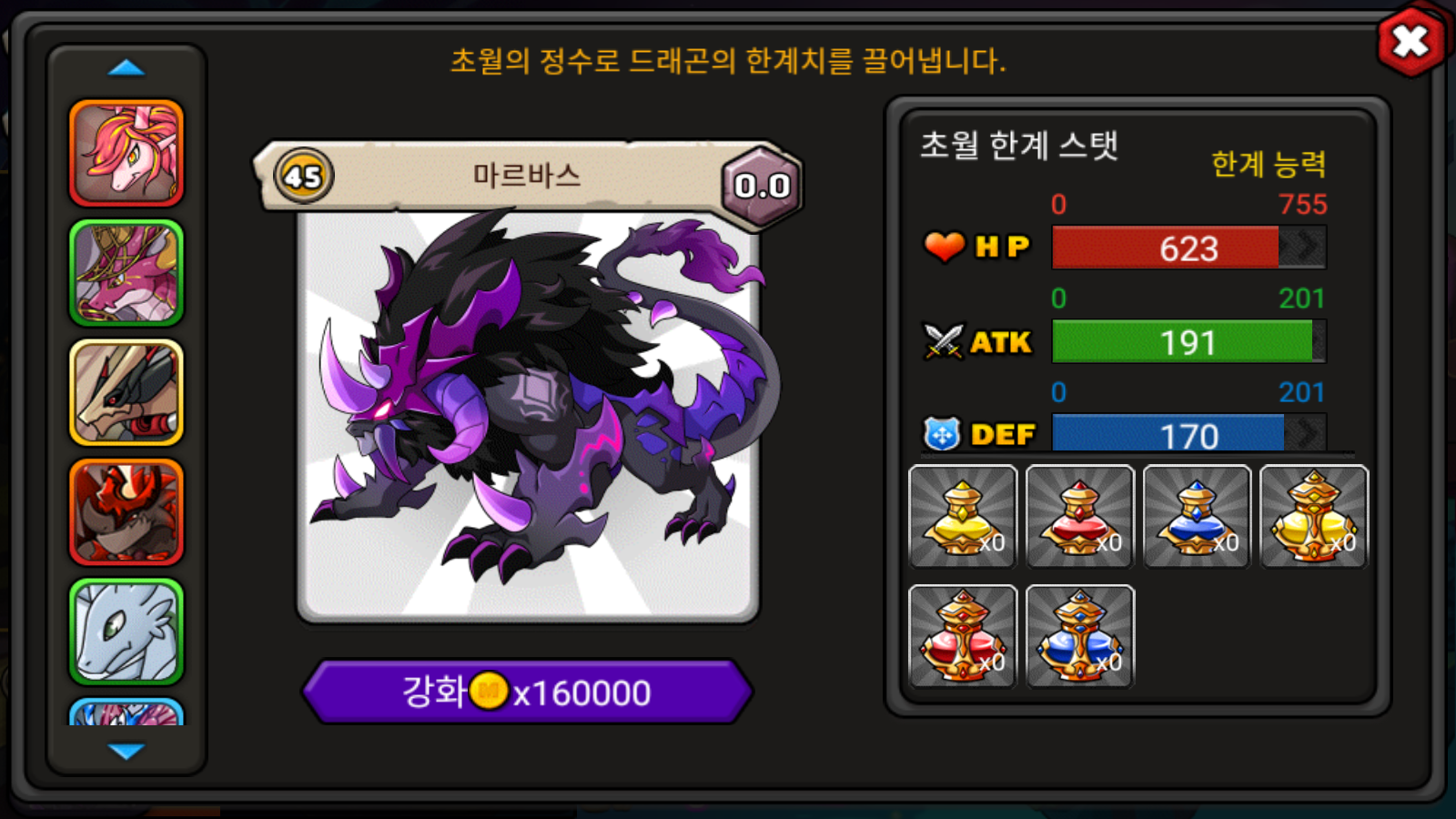1456x819 pixels.
Task: Click the HP bar arrow
Action: [x=1303, y=247]
